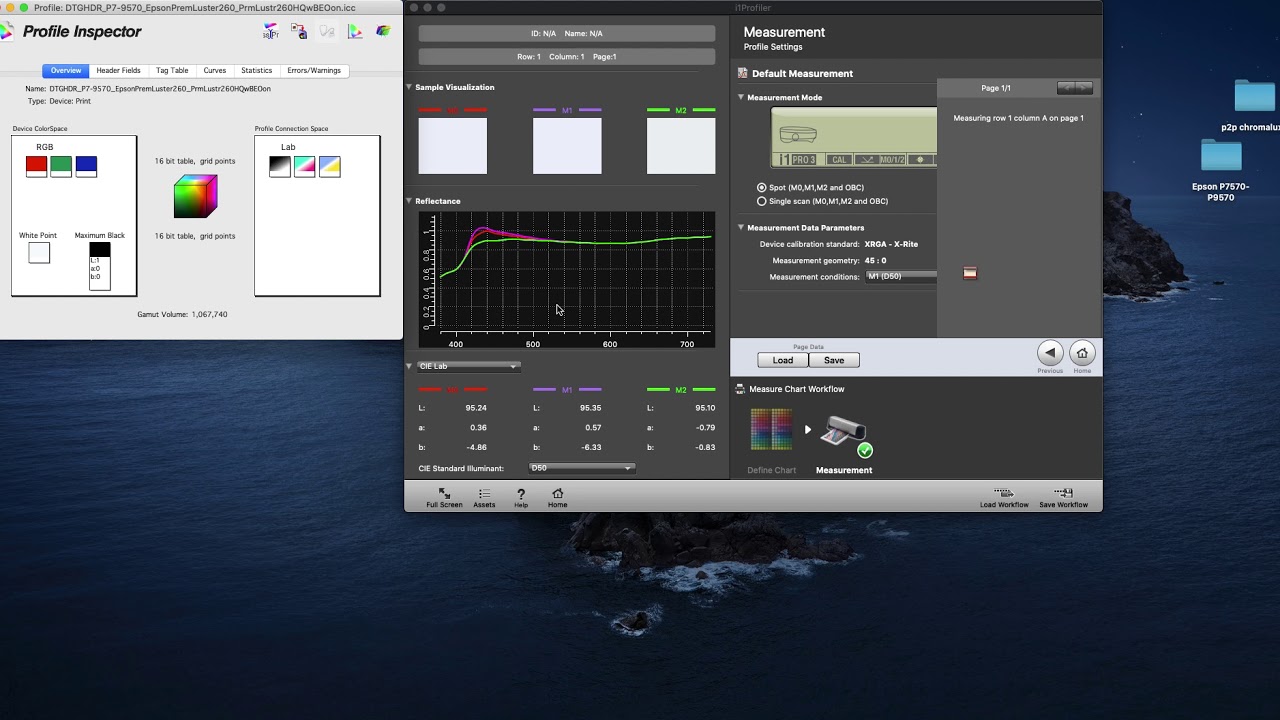The width and height of the screenshot is (1280, 720).
Task: Go to previous page with the page arrow
Action: [x=1067, y=88]
